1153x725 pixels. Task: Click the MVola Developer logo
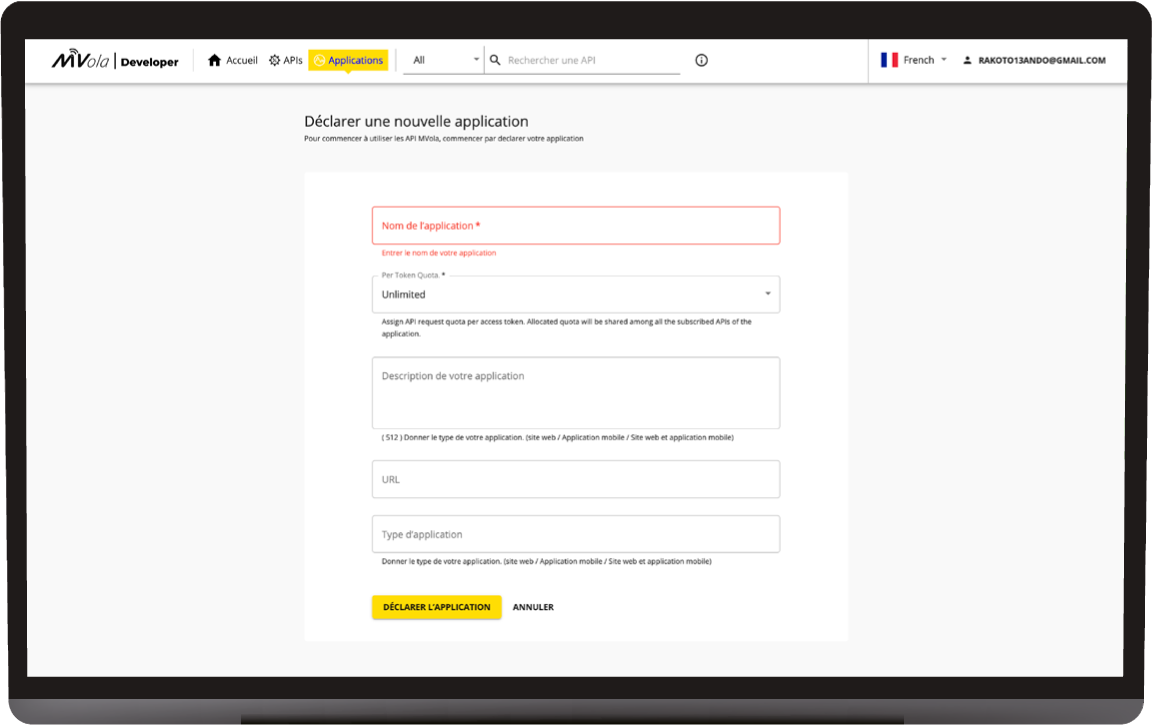click(115, 61)
